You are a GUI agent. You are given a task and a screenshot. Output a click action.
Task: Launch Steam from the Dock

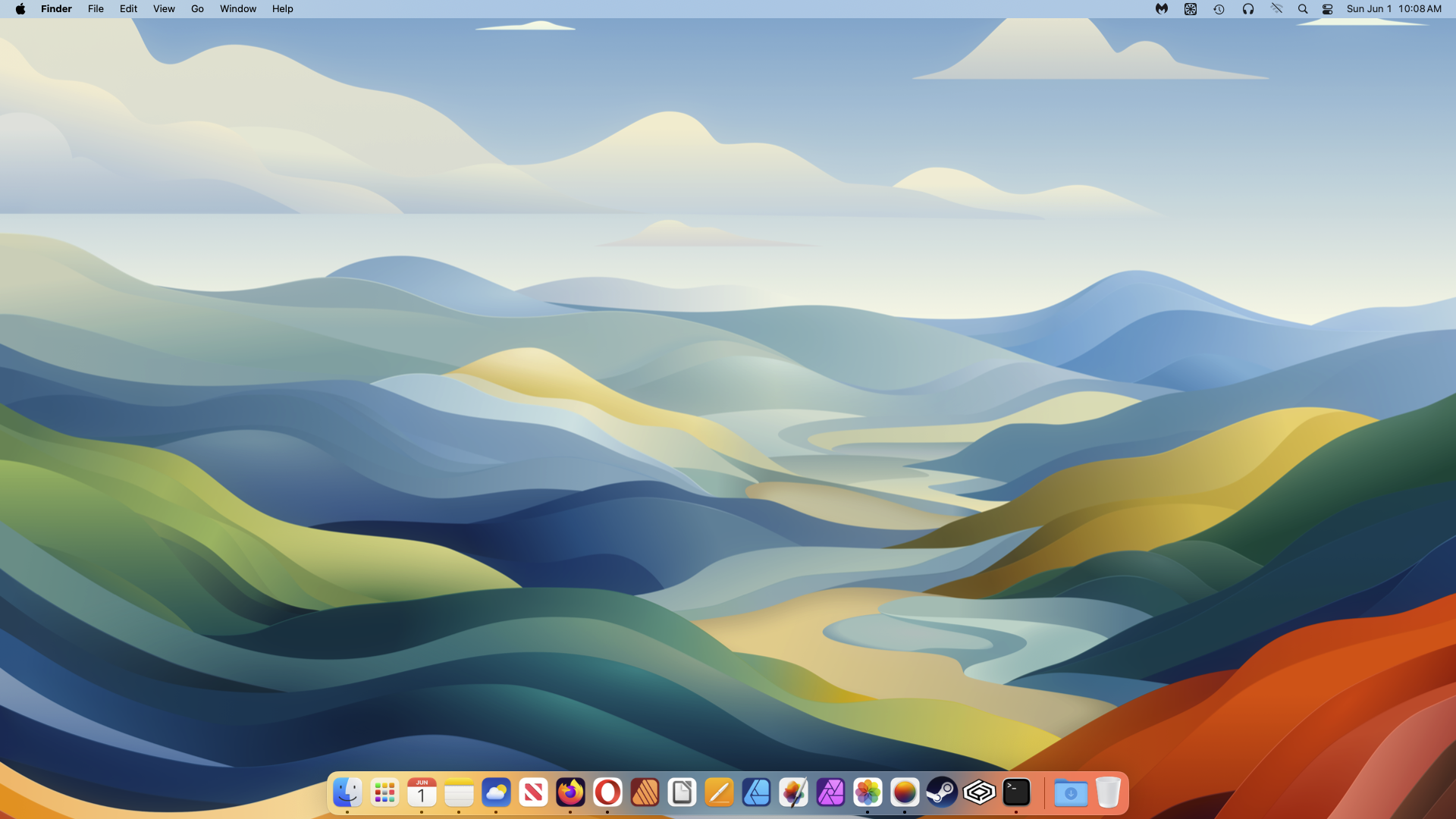click(x=942, y=792)
